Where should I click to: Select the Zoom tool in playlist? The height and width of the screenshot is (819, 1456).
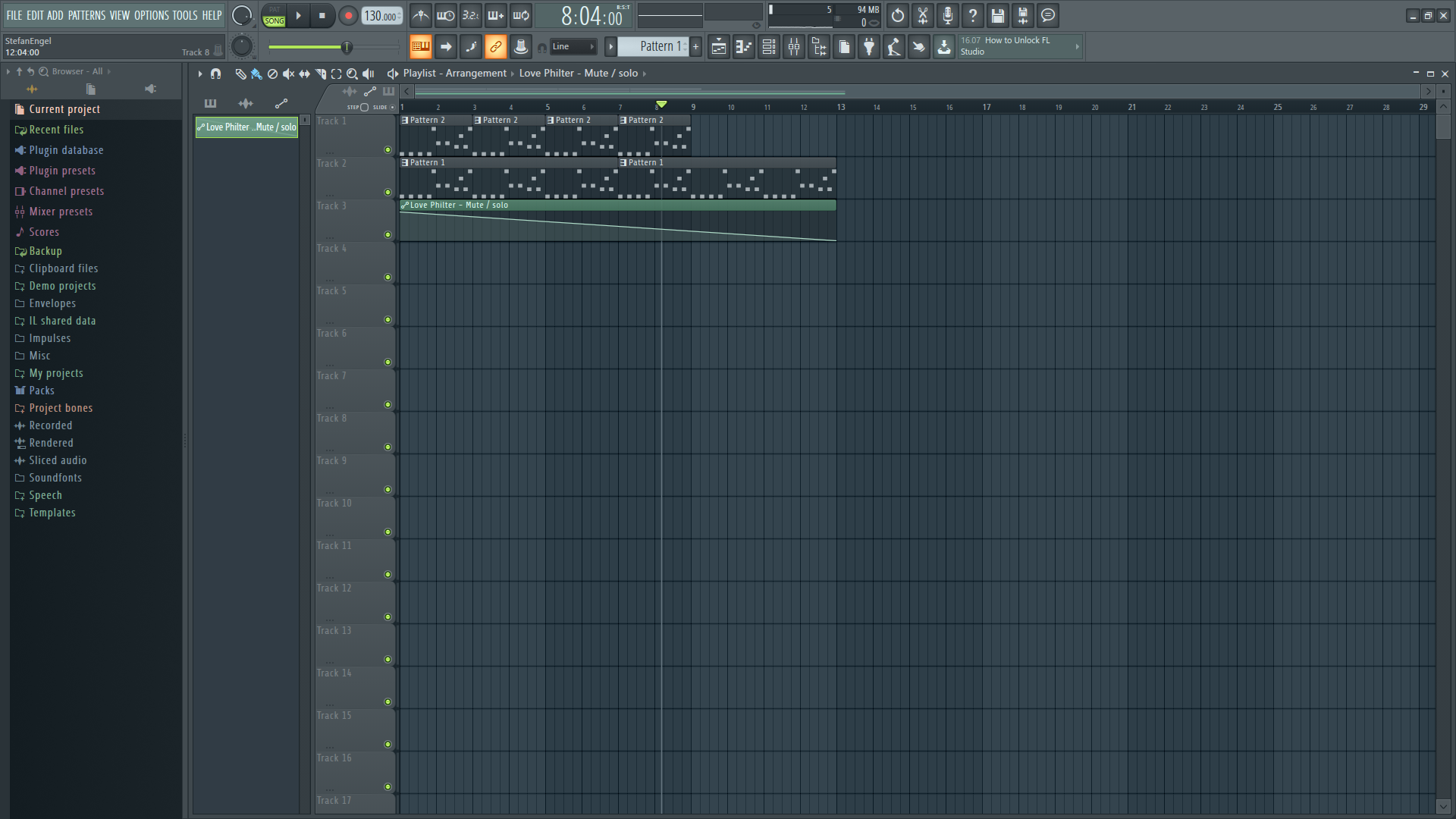(352, 74)
